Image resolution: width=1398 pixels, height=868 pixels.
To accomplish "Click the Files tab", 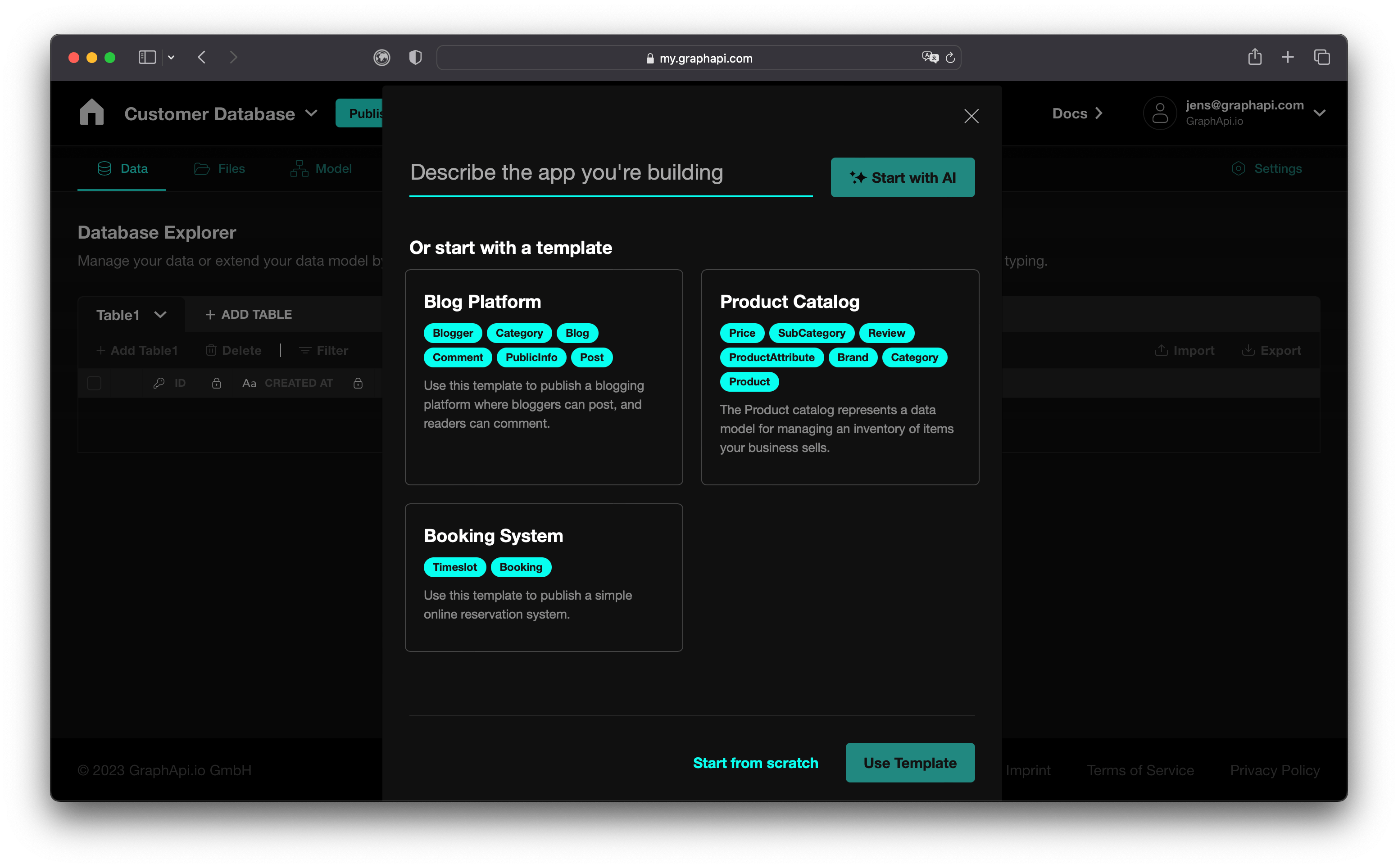I will (232, 168).
